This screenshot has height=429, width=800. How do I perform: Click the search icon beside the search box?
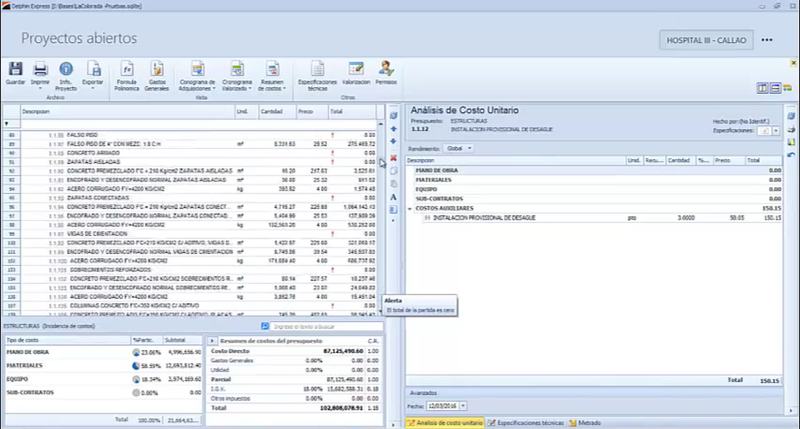tap(265, 326)
